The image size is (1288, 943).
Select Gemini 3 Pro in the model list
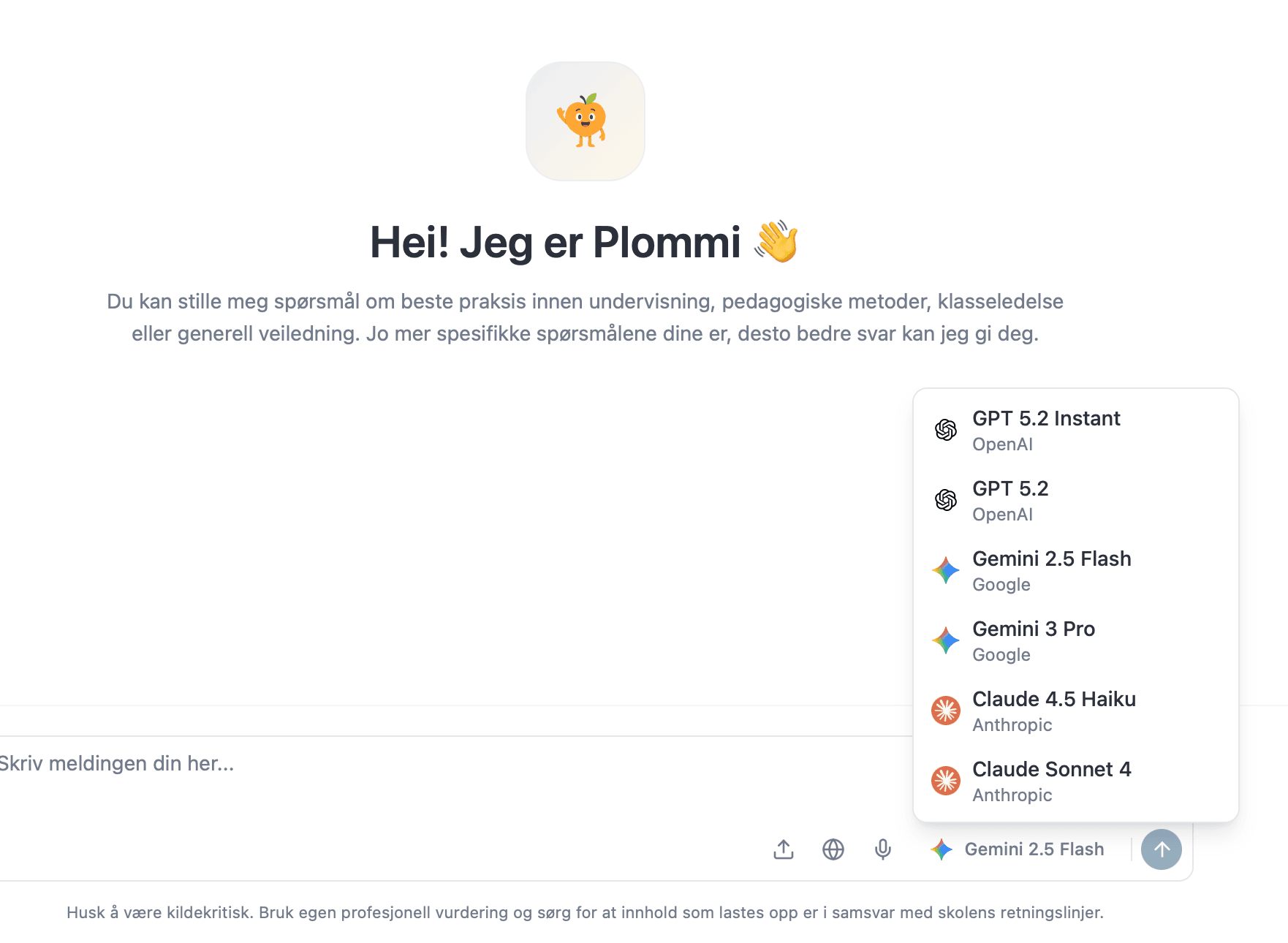pyautogui.click(x=1034, y=629)
